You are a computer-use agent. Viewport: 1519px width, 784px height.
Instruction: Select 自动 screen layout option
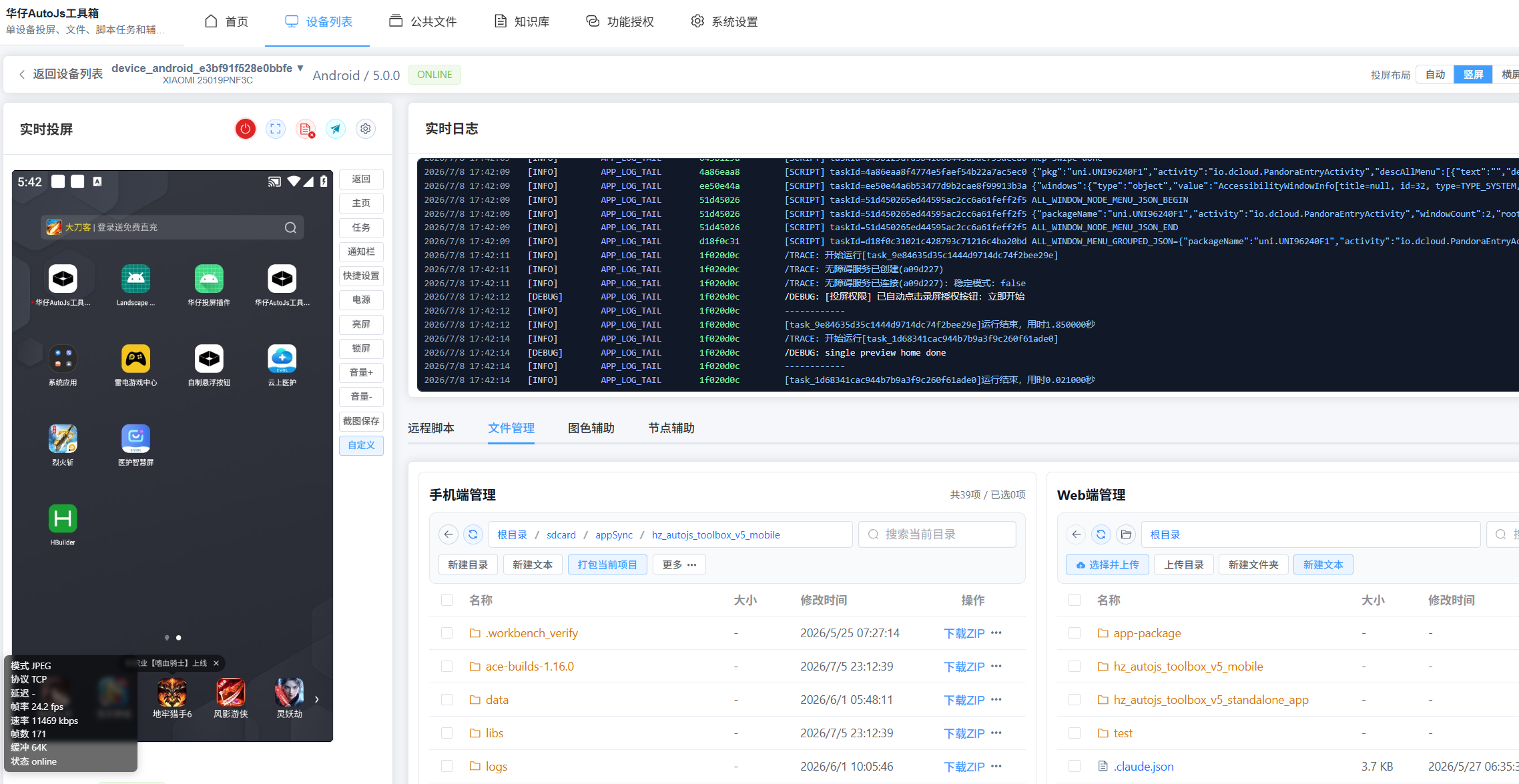tap(1435, 74)
